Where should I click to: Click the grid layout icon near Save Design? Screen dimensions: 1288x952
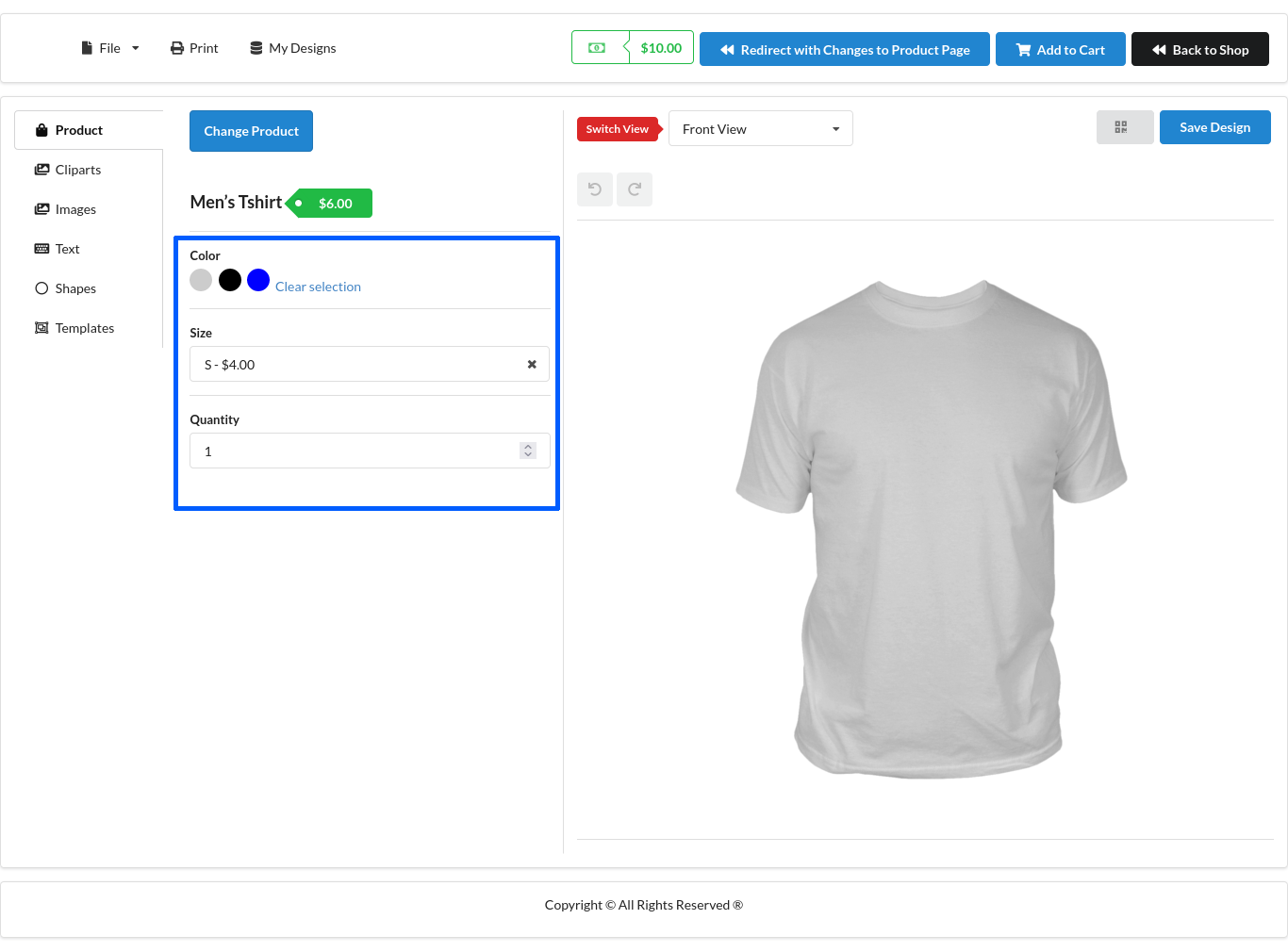1124,126
